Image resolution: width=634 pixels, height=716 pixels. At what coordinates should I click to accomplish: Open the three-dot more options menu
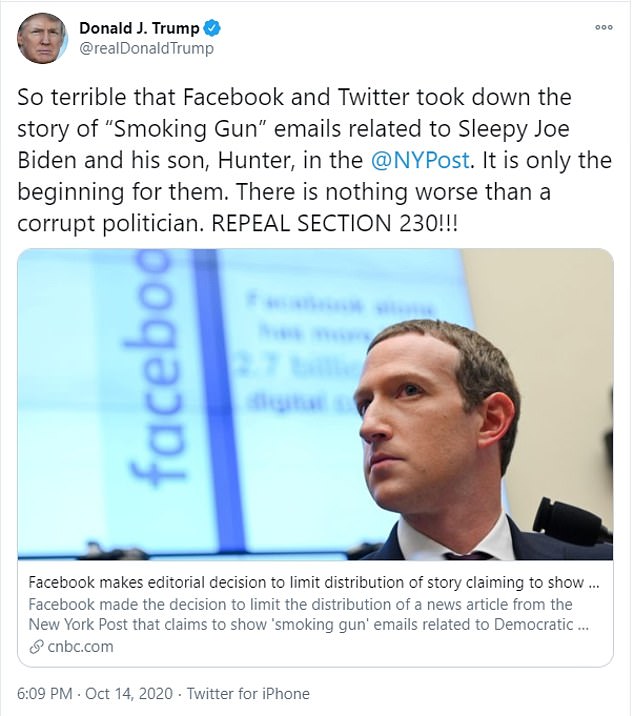(603, 28)
